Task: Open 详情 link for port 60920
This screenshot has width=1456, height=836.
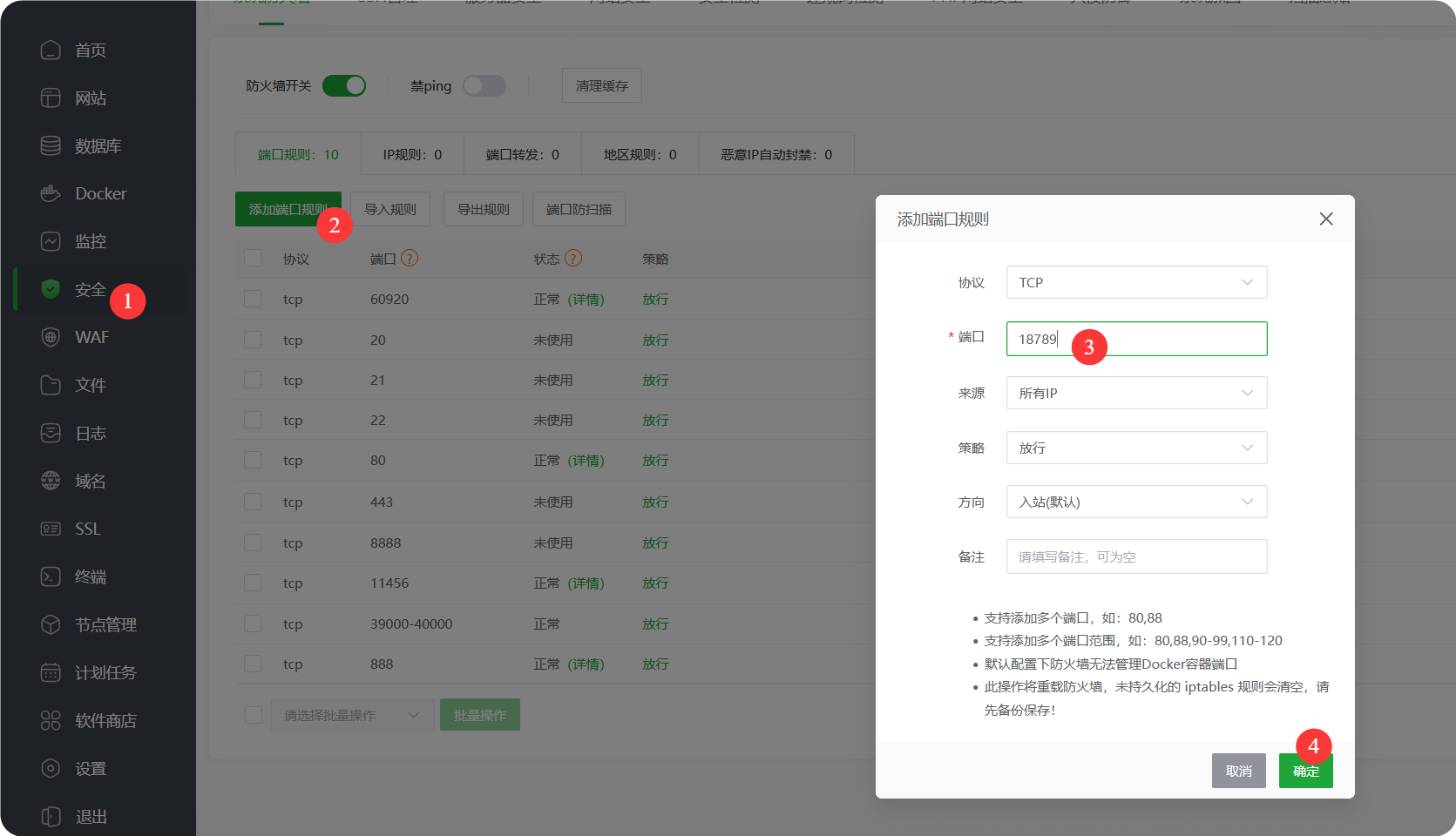Action: pyautogui.click(x=586, y=299)
